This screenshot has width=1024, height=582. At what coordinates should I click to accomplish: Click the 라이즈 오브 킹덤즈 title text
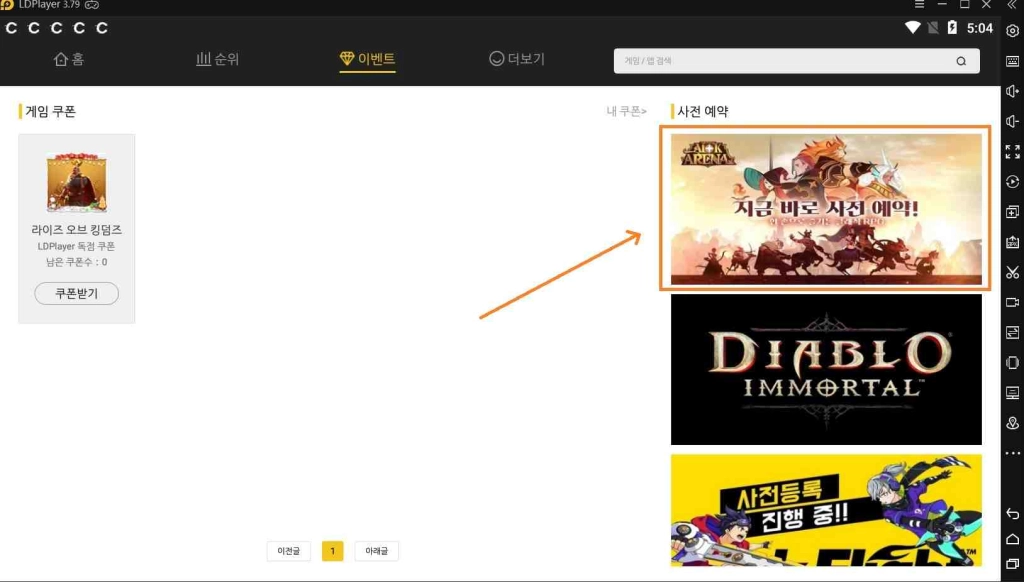(x=76, y=230)
